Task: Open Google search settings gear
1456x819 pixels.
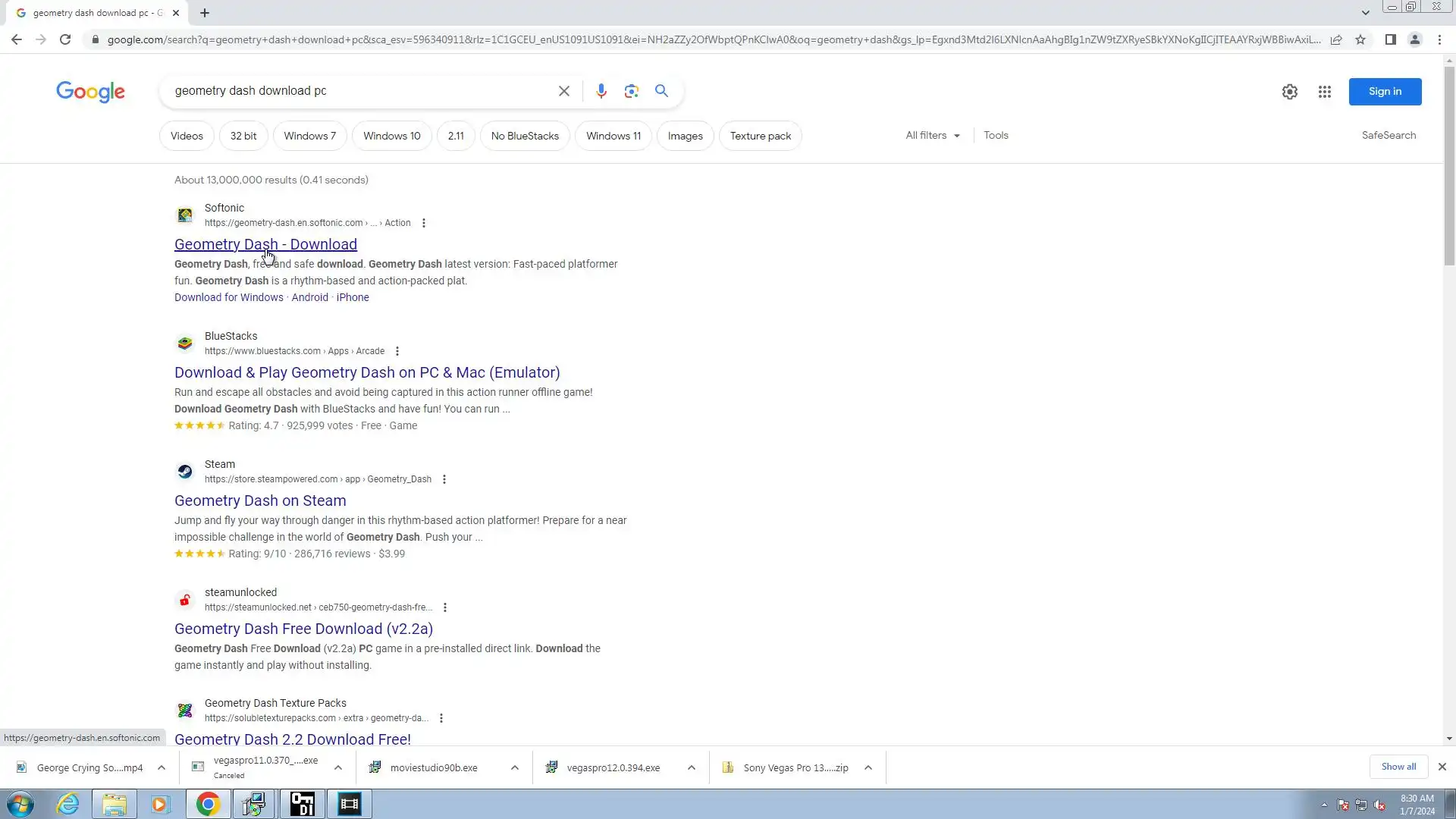Action: [x=1289, y=92]
